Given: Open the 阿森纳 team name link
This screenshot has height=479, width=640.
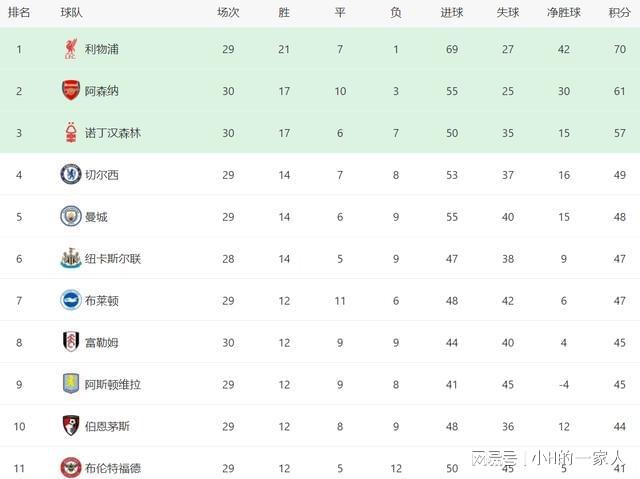Looking at the screenshot, I should click(x=102, y=91).
